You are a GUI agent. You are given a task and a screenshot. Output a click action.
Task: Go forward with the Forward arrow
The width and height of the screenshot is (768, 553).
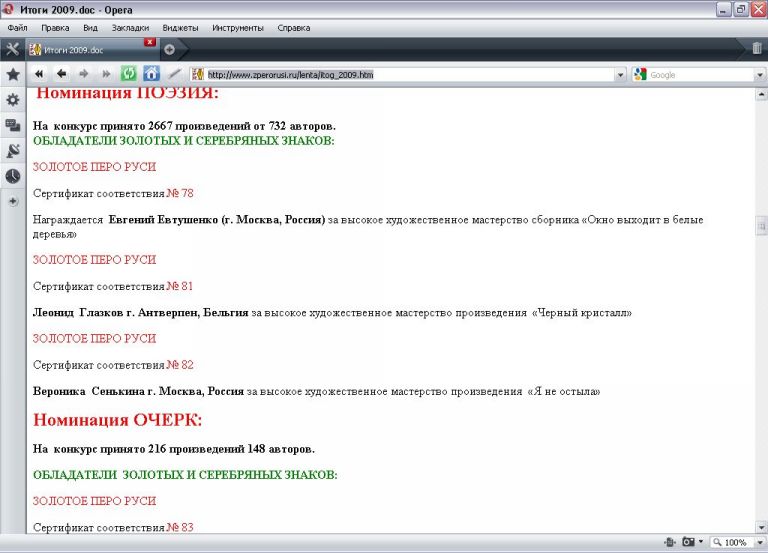[x=84, y=74]
